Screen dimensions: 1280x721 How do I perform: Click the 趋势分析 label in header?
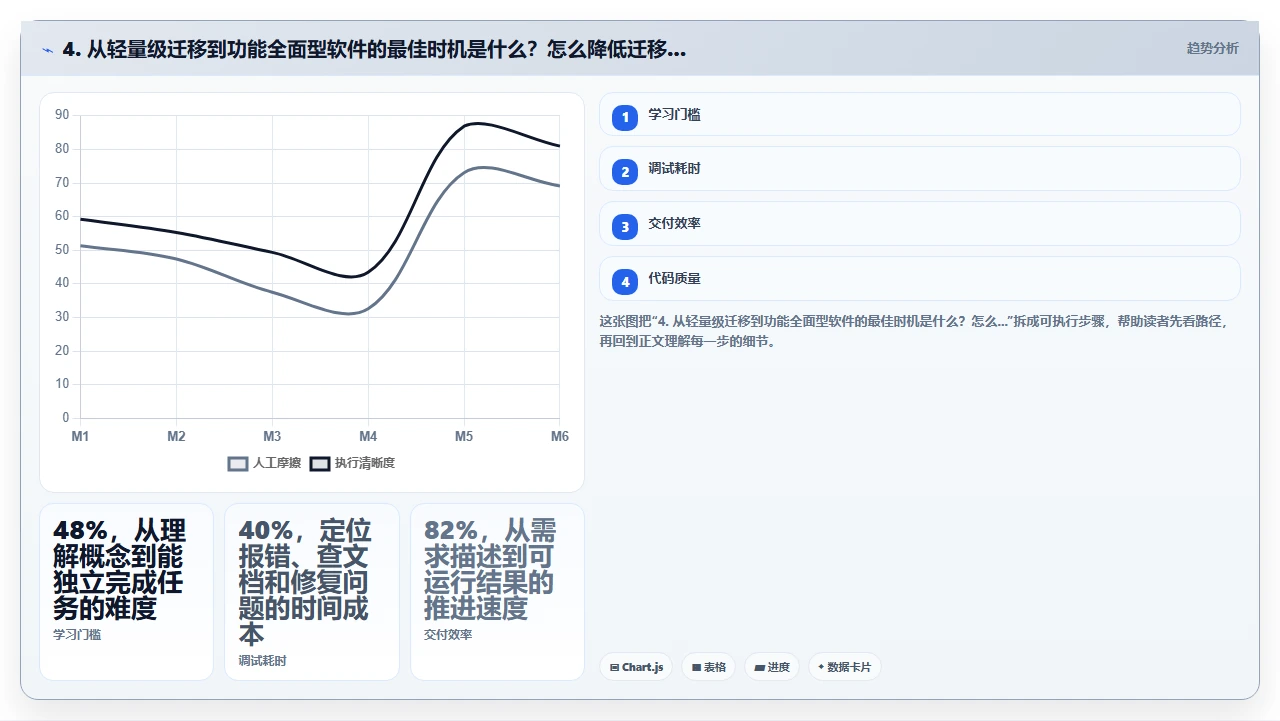(1212, 48)
